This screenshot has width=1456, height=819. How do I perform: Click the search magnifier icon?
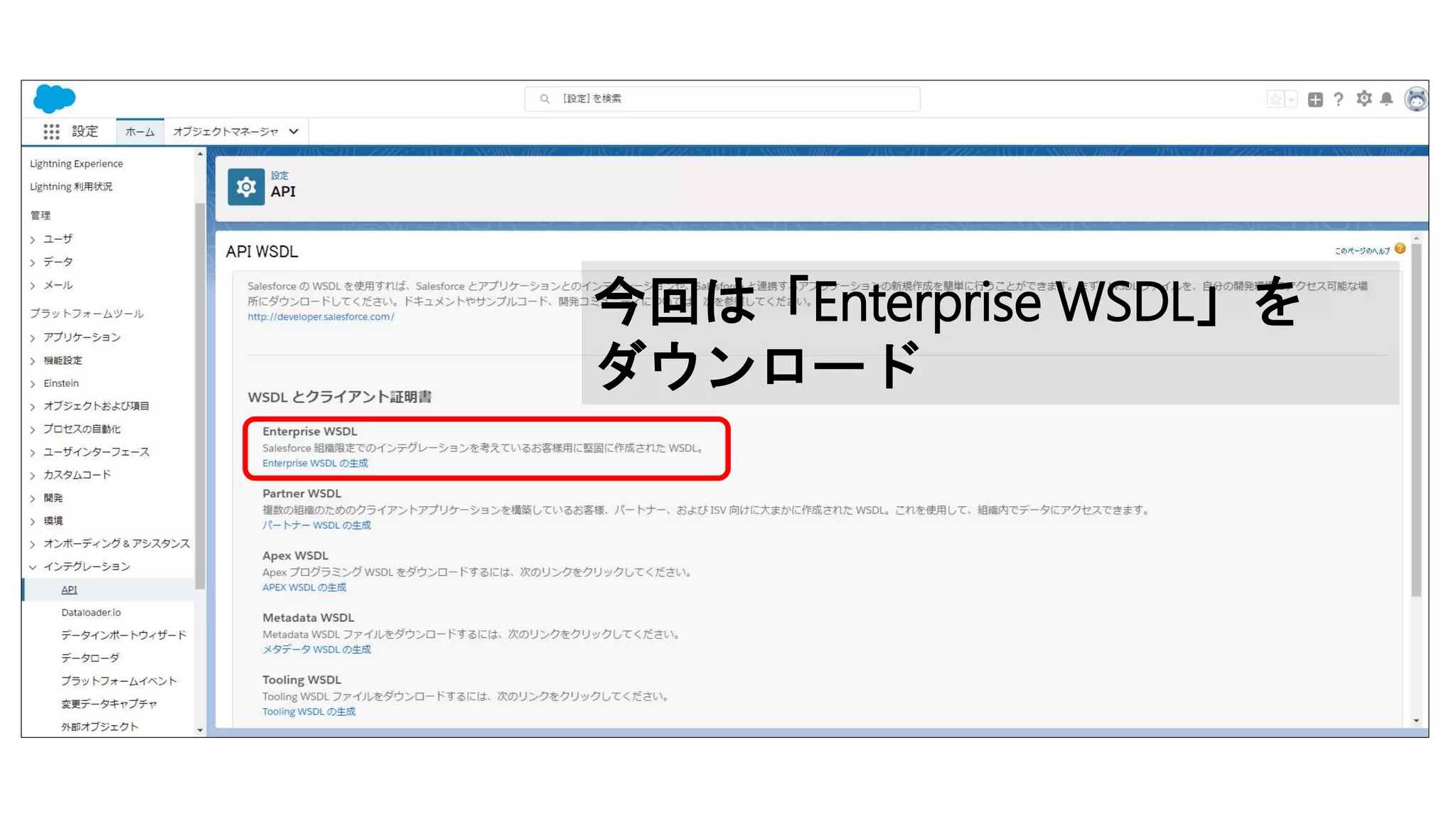(545, 99)
